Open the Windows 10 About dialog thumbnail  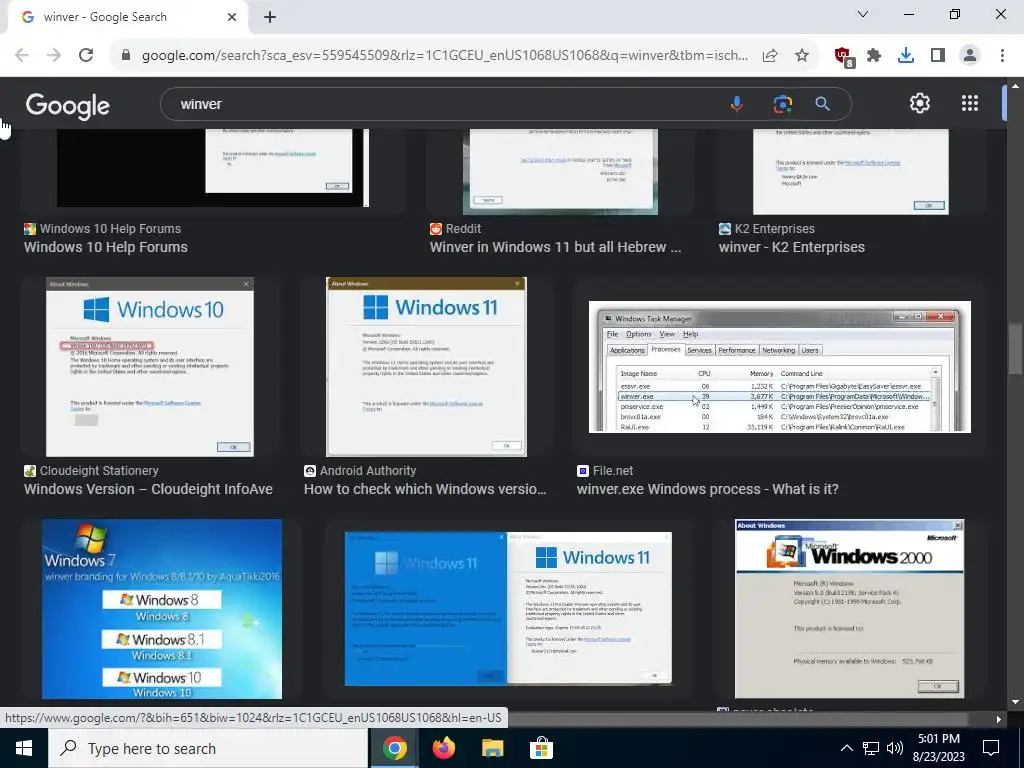pyautogui.click(x=150, y=367)
